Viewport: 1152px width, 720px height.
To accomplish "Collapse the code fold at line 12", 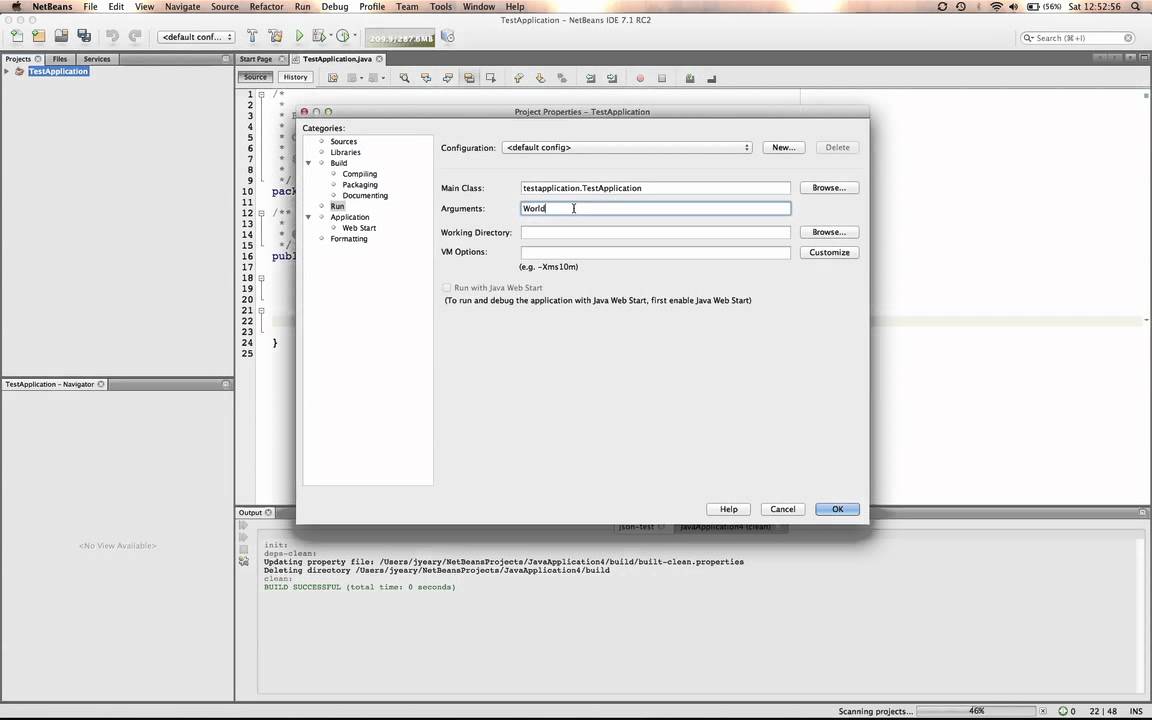I will (x=262, y=213).
